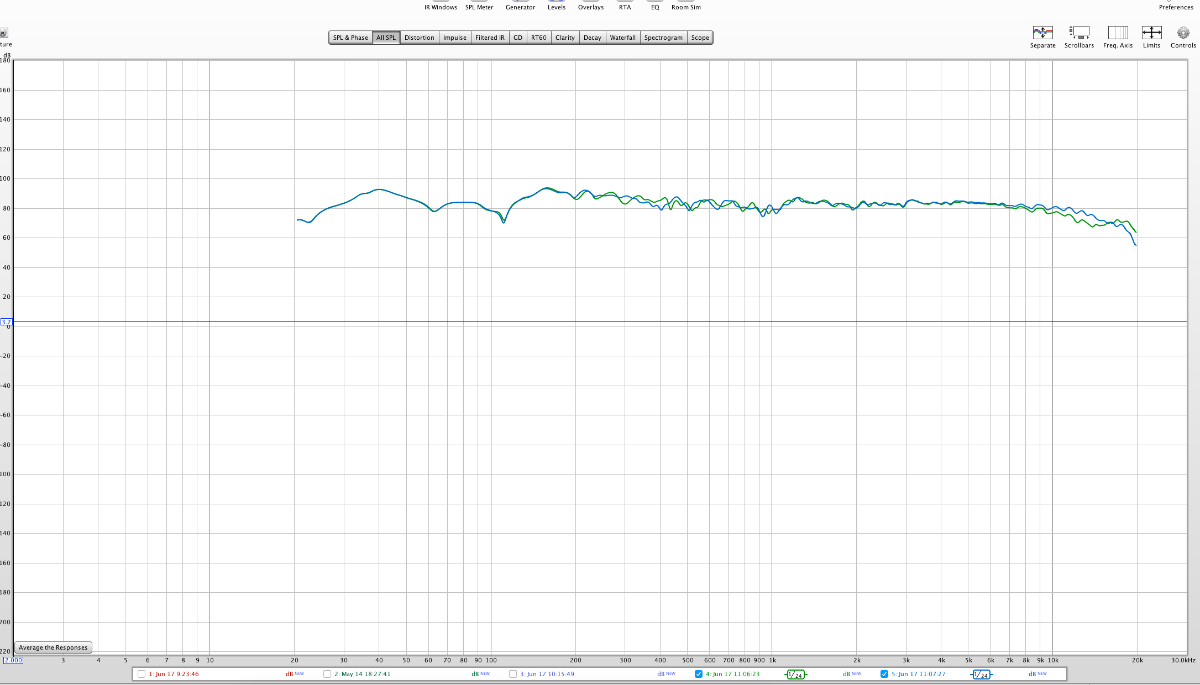This screenshot has height=685, width=1200.
Task: Switch the Freq. Axis scale icon
Action: pos(1117,33)
